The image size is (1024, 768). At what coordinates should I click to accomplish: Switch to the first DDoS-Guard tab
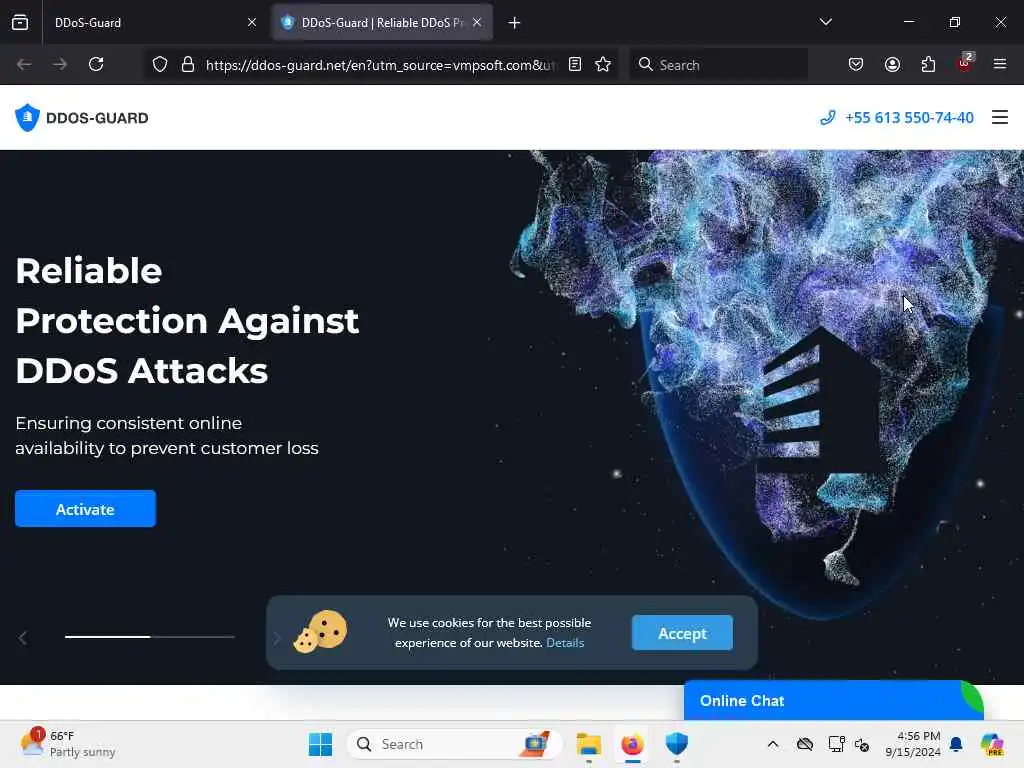153,22
